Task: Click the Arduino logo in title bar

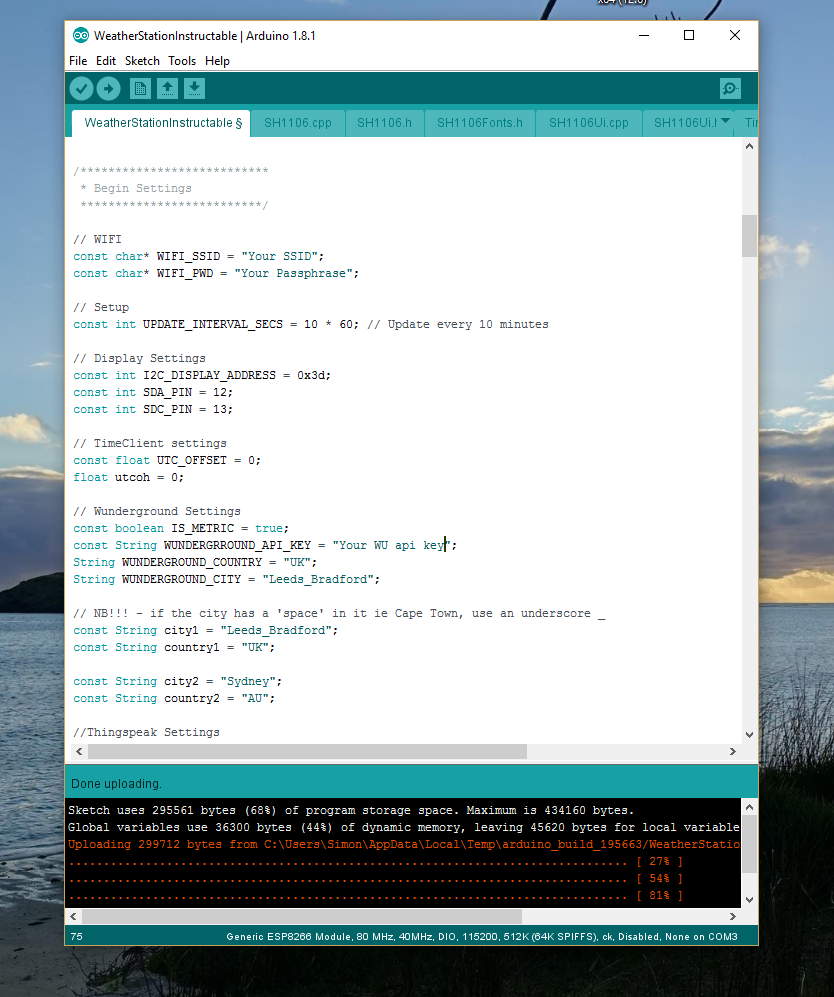Action: [x=81, y=36]
